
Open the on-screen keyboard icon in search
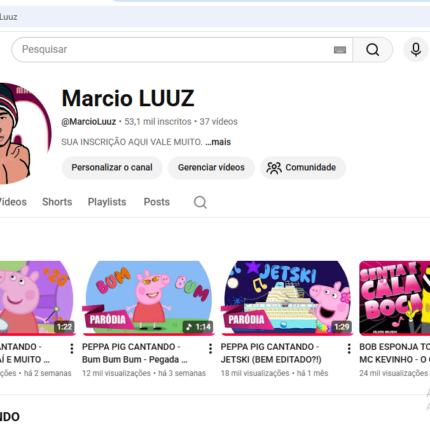[x=340, y=50]
